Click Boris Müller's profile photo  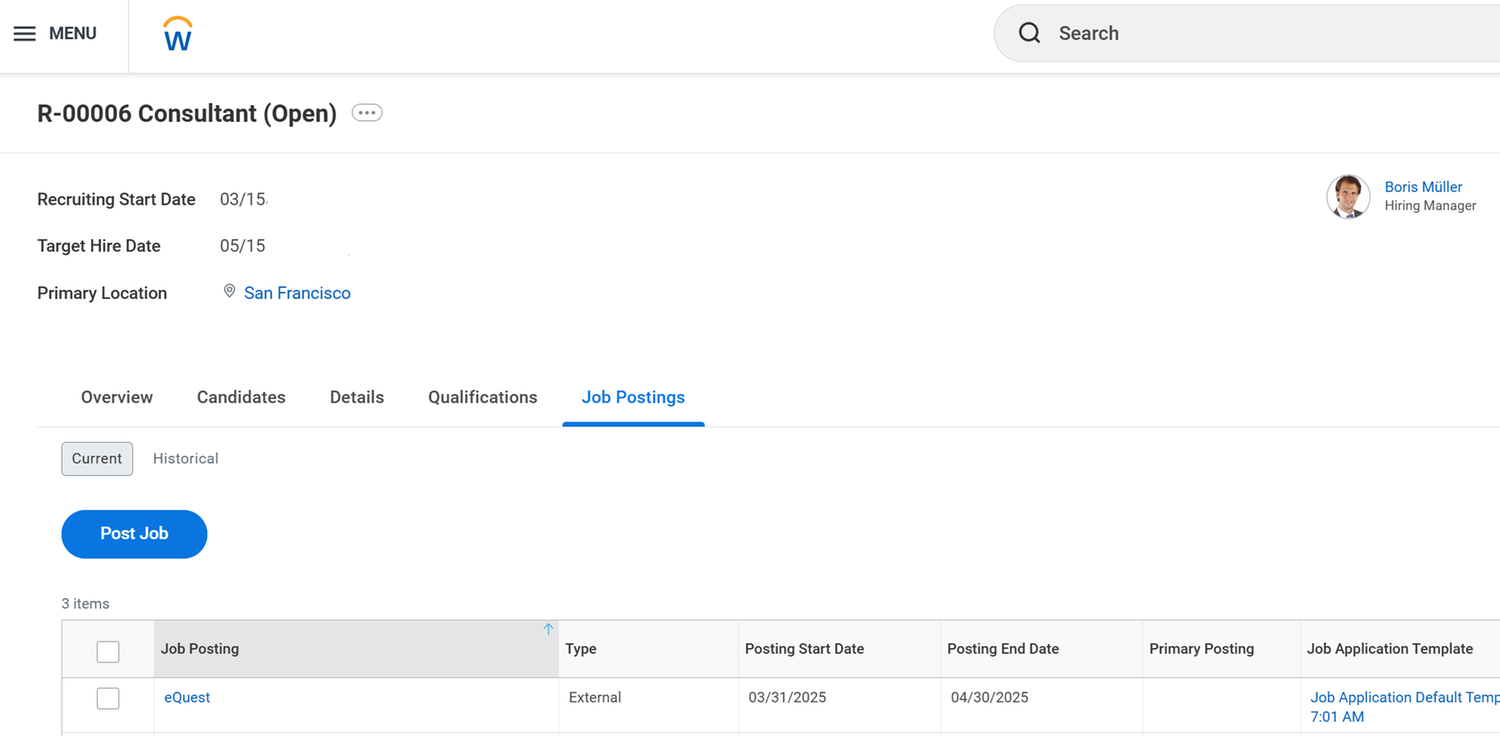1348,196
